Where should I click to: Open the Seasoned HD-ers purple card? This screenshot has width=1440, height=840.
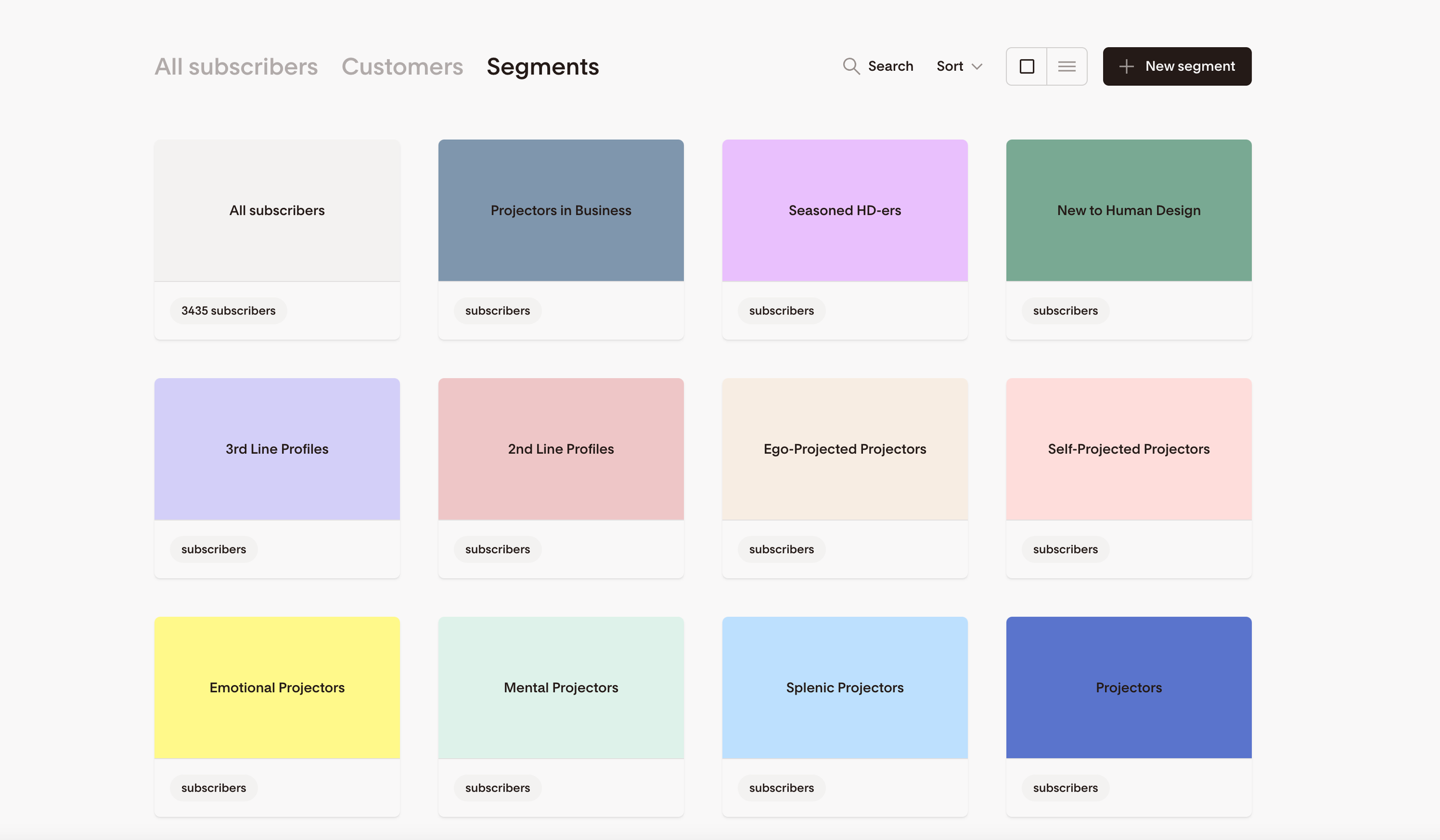coord(844,210)
